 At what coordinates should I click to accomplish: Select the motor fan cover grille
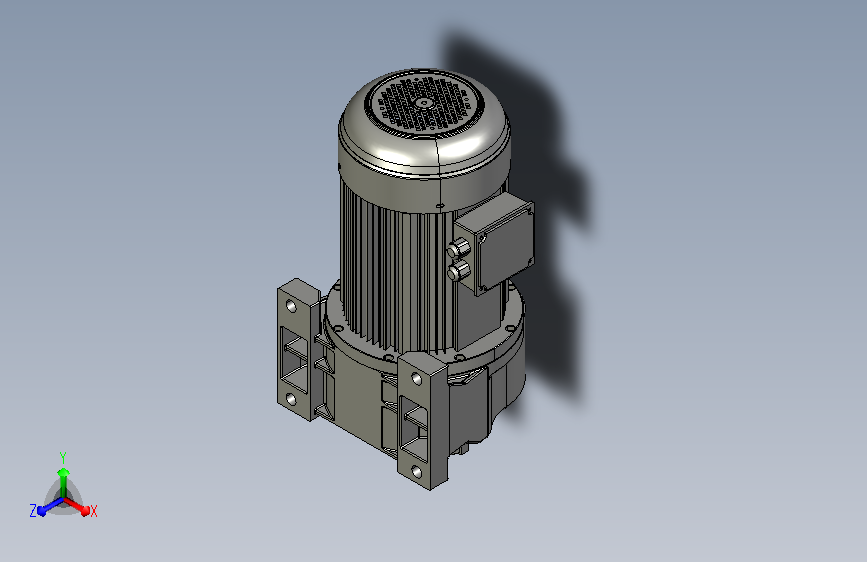[425, 104]
